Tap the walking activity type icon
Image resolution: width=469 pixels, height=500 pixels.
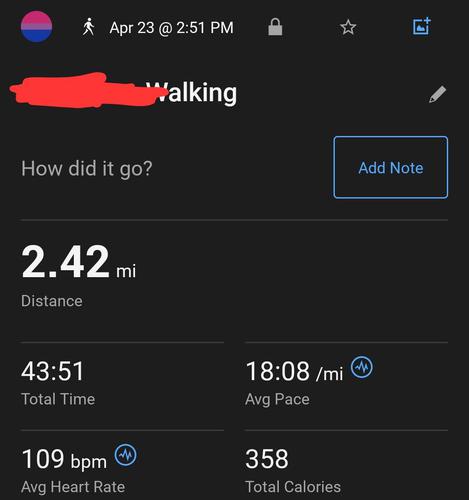point(88,27)
